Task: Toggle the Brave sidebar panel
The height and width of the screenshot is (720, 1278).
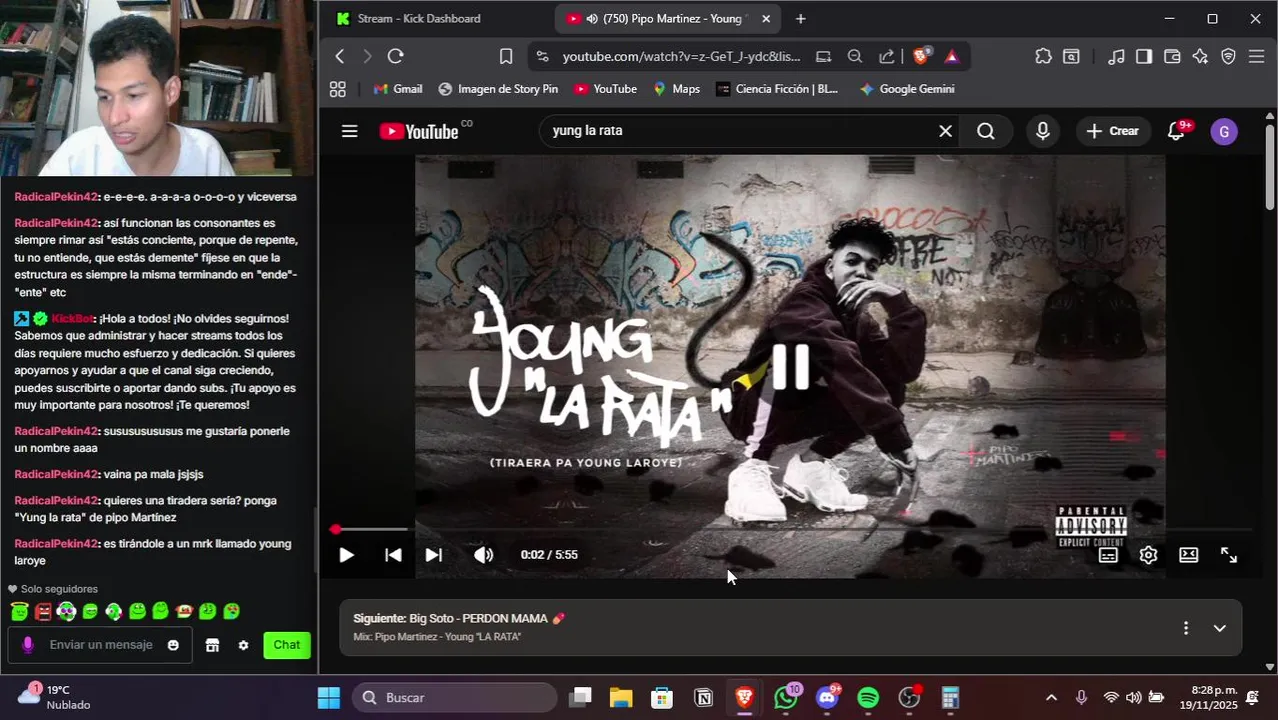Action: point(1144,57)
